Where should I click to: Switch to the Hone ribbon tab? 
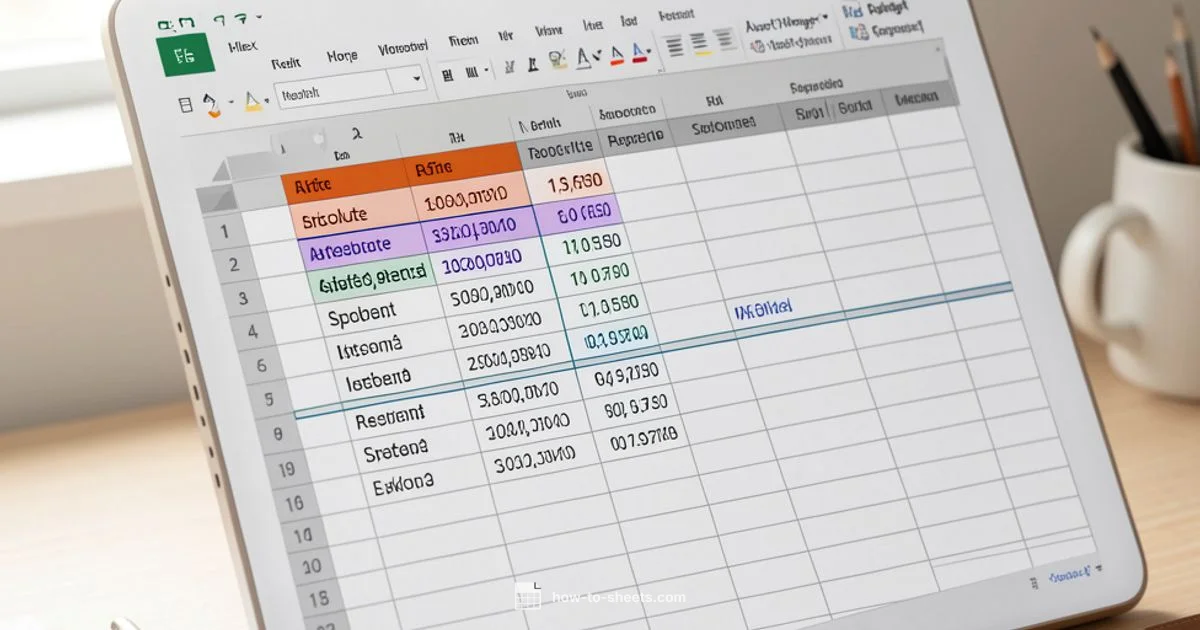[x=341, y=57]
